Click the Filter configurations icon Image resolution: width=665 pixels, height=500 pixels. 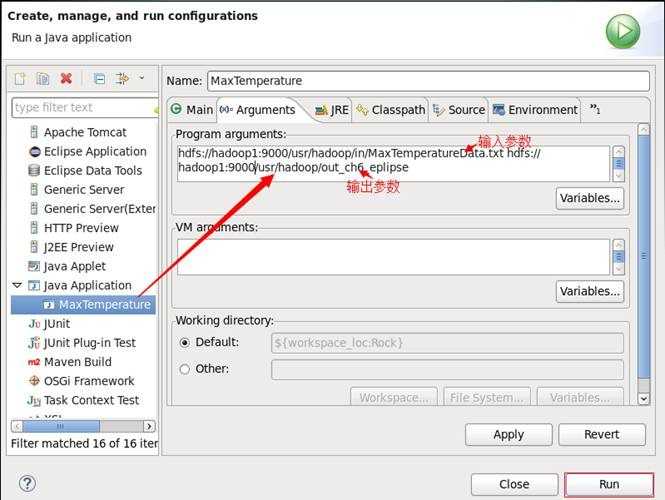[123, 78]
